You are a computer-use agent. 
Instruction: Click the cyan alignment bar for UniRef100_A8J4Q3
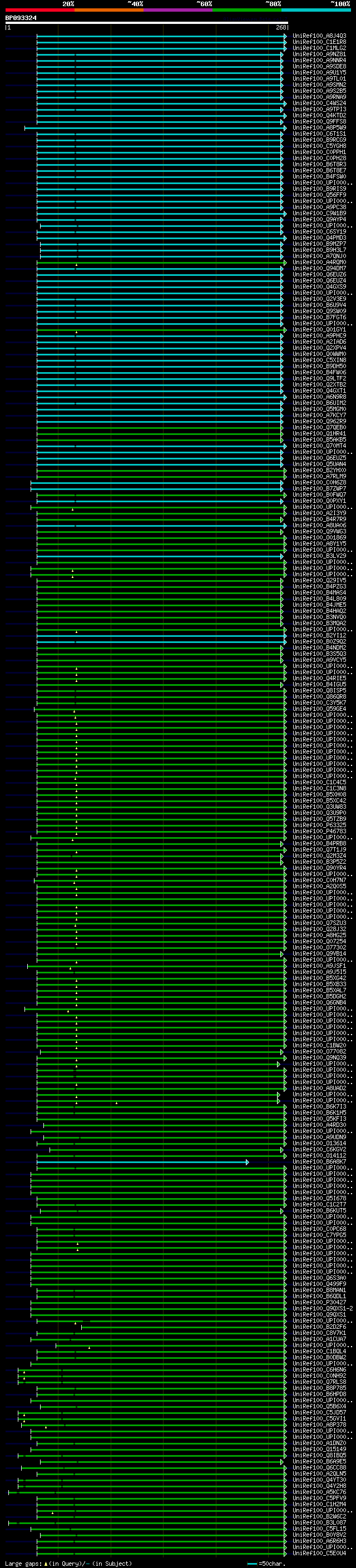point(161,36)
